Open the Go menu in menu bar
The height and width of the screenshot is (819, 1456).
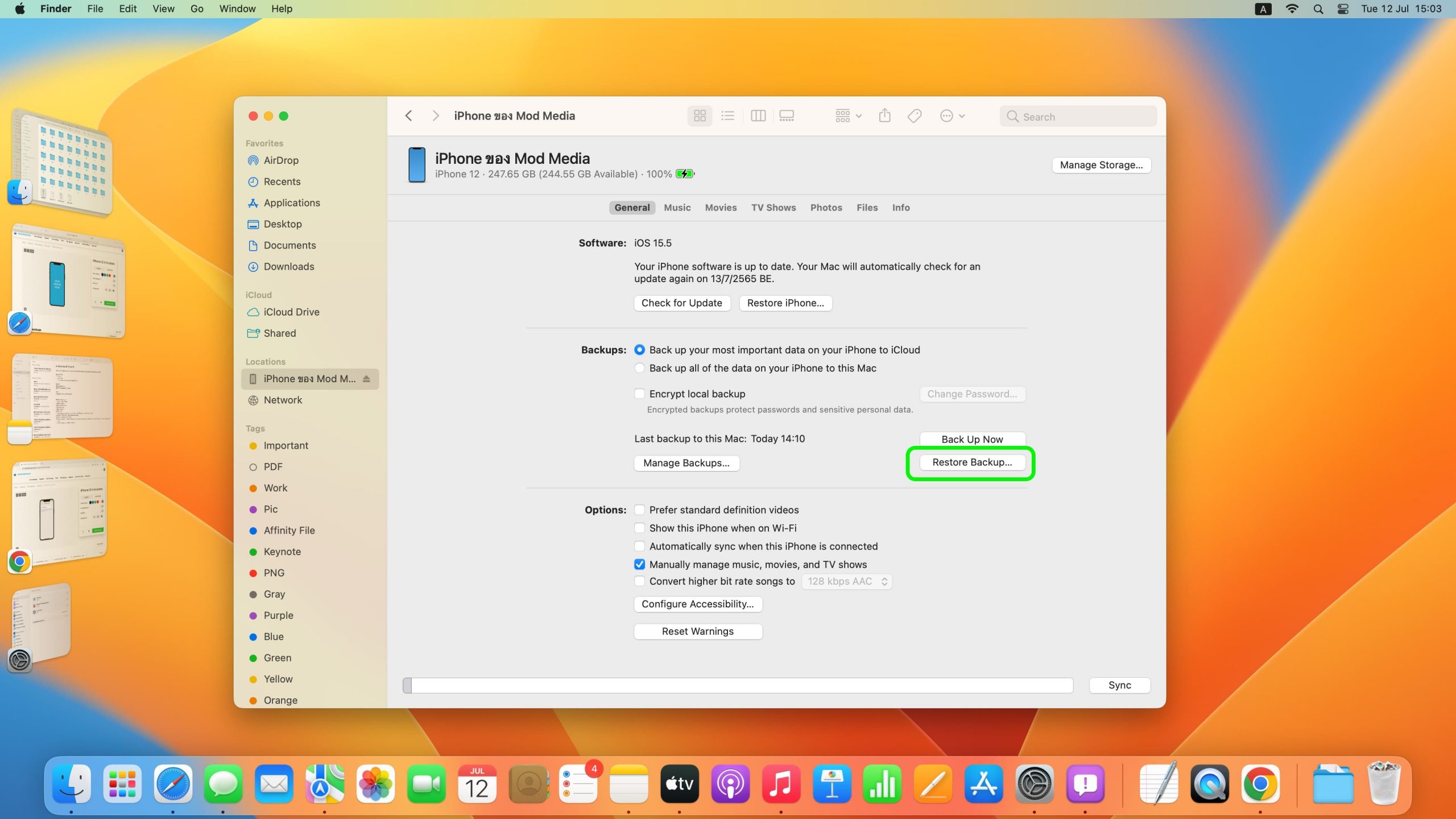(197, 9)
